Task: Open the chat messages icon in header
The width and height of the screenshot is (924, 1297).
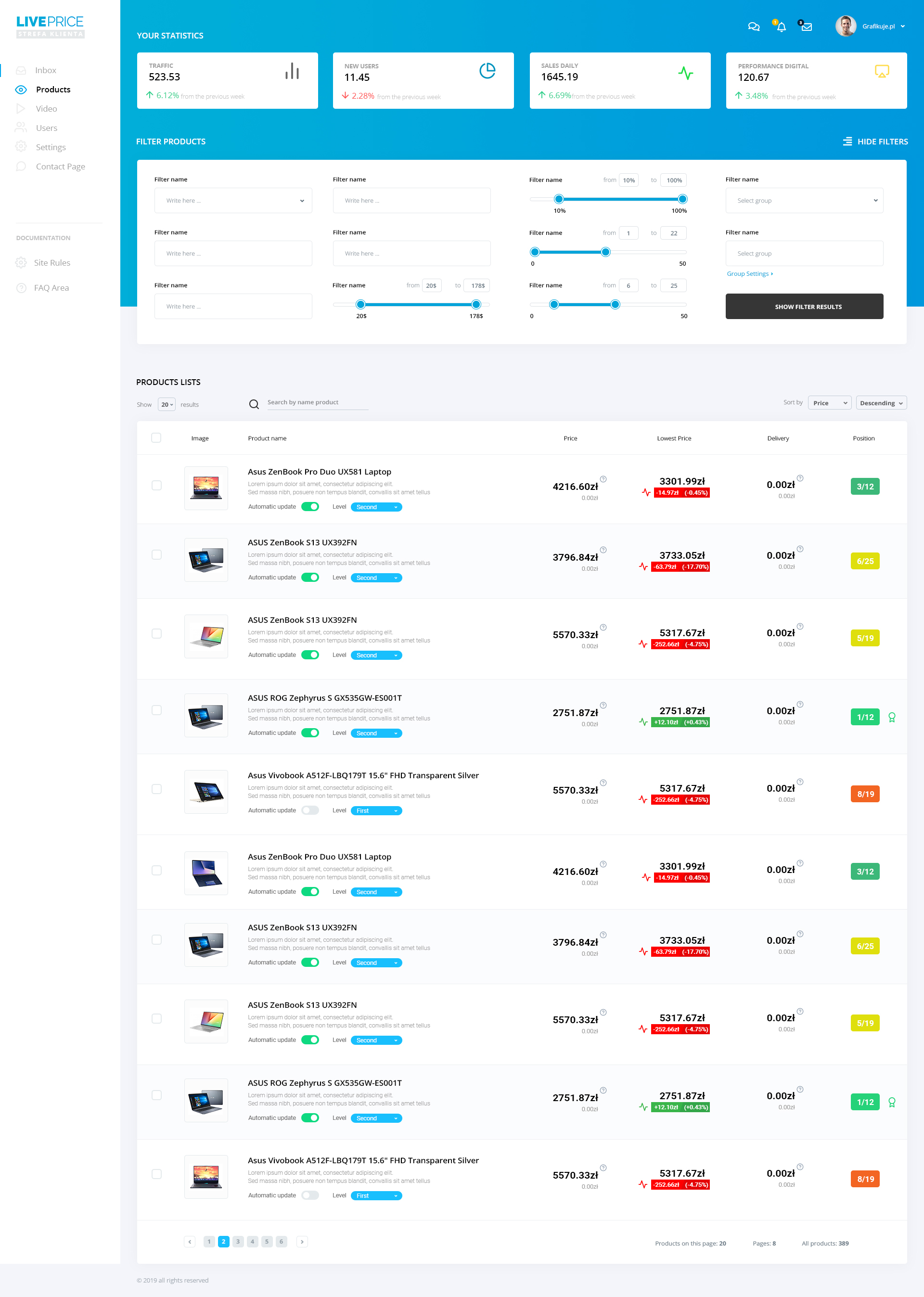Action: [753, 26]
